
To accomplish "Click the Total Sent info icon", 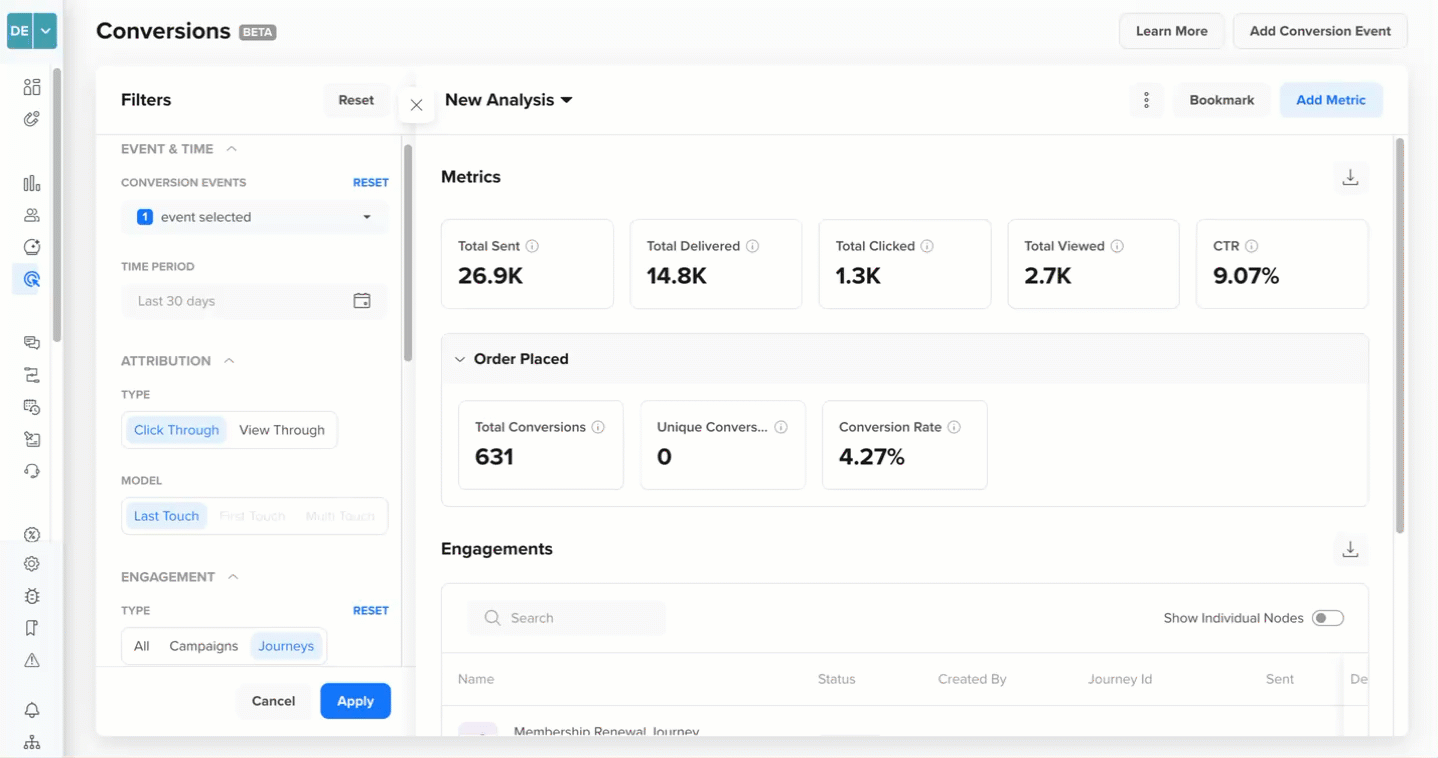I will [x=532, y=246].
